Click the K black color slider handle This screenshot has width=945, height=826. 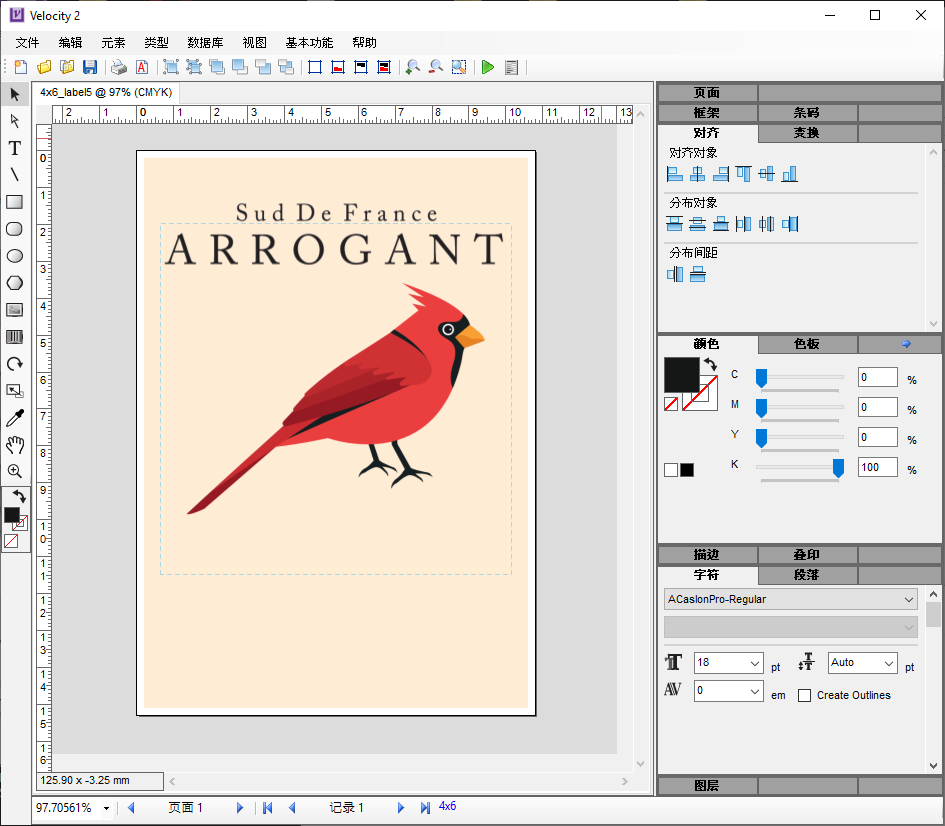click(838, 467)
